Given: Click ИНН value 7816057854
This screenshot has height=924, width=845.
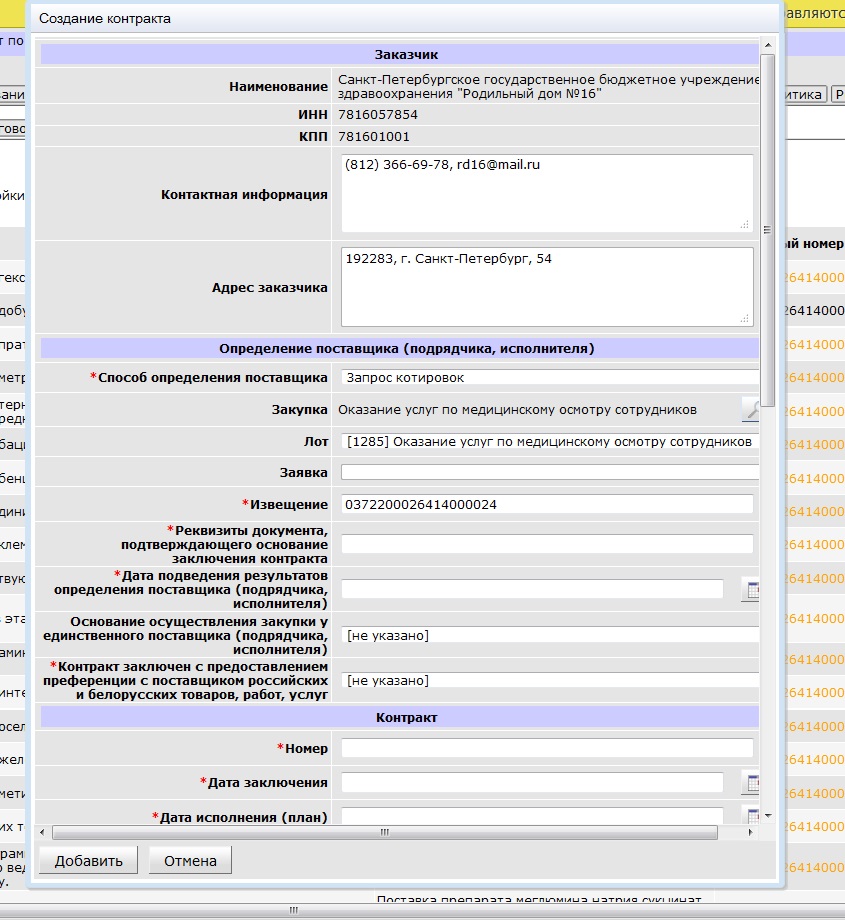Looking at the screenshot, I should (378, 115).
